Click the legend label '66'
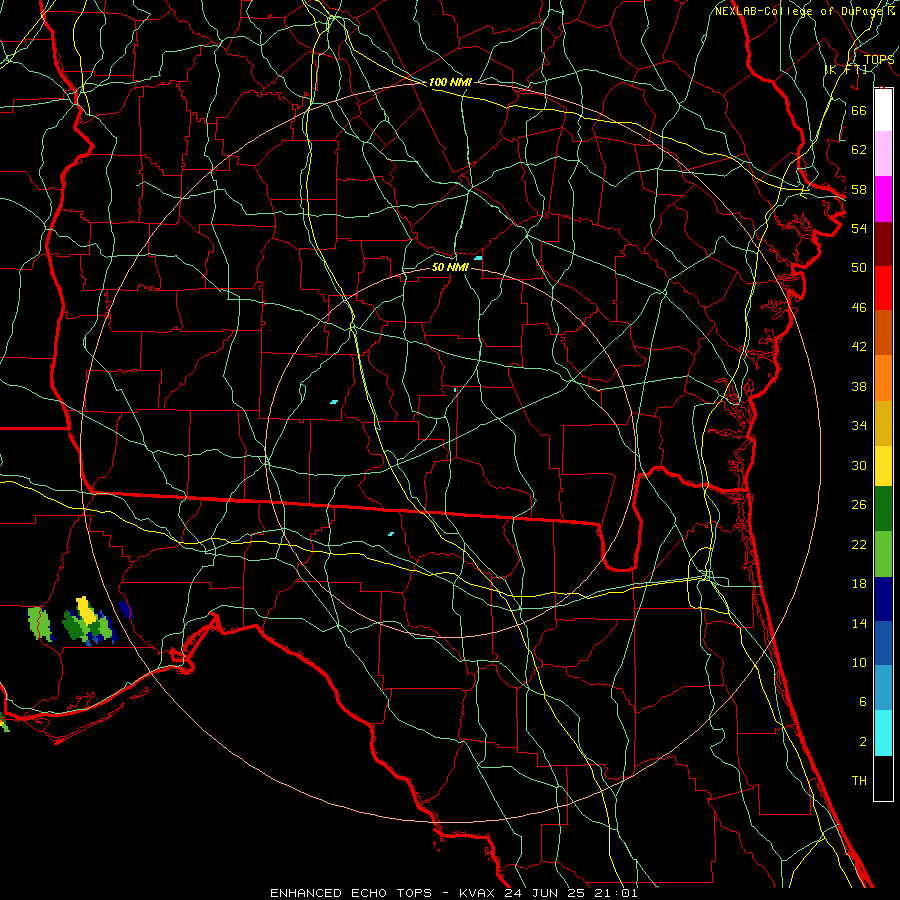The width and height of the screenshot is (900, 900). pos(859,111)
